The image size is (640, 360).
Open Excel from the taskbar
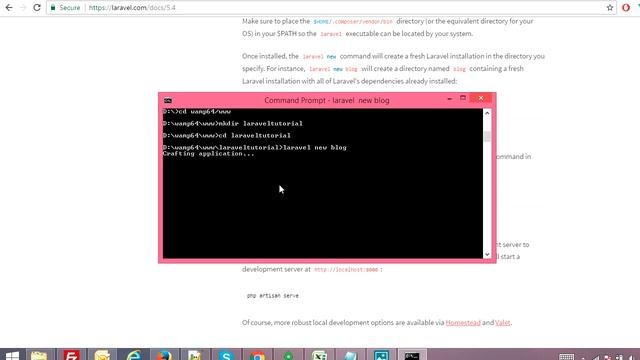click(319, 355)
